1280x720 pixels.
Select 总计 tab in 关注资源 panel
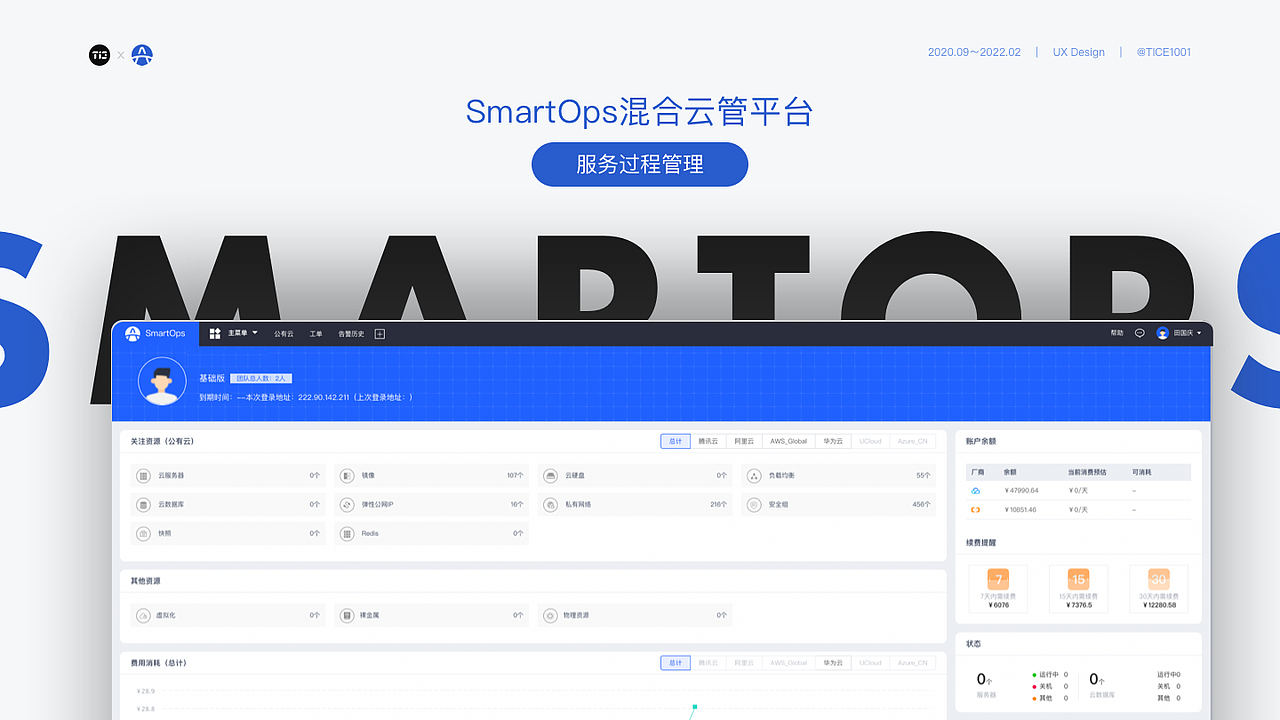(676, 441)
